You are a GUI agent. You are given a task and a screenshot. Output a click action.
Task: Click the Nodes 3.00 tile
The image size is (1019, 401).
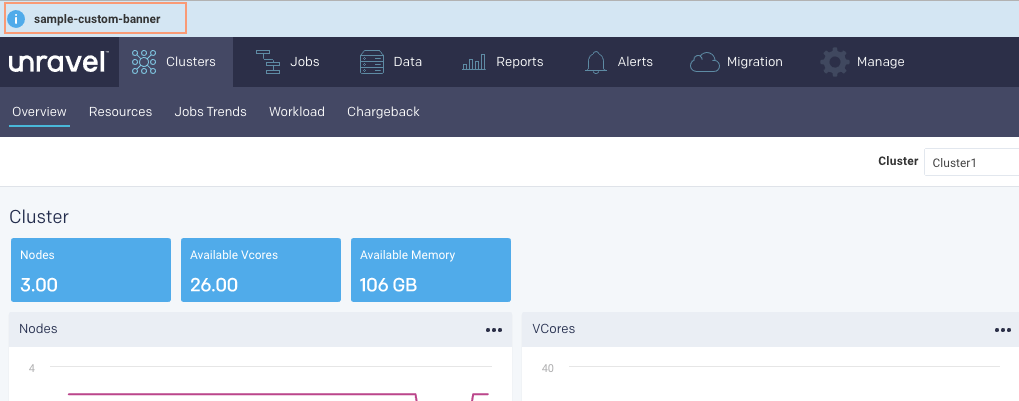(91, 270)
